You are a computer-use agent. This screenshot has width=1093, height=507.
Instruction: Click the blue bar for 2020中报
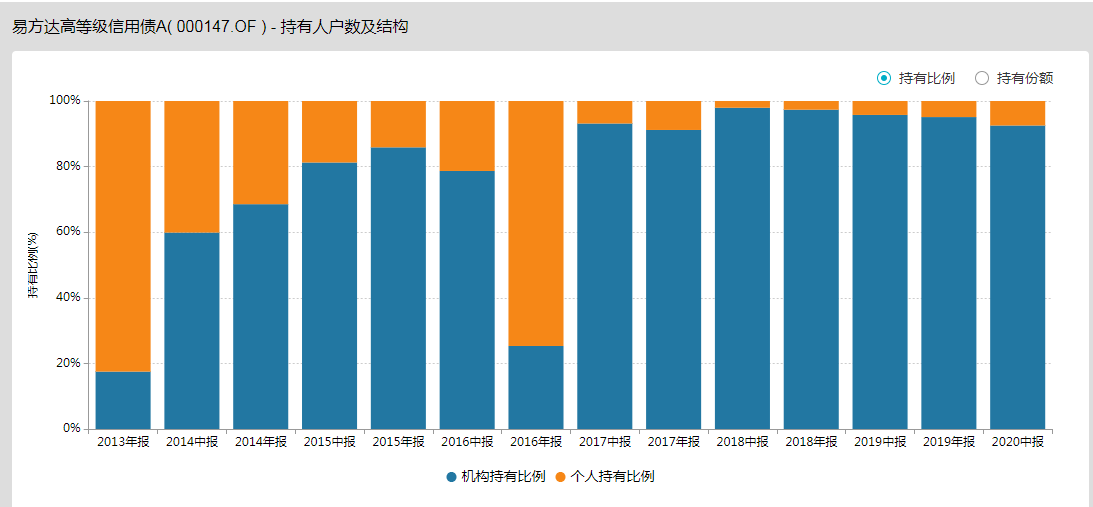[x=1018, y=278]
